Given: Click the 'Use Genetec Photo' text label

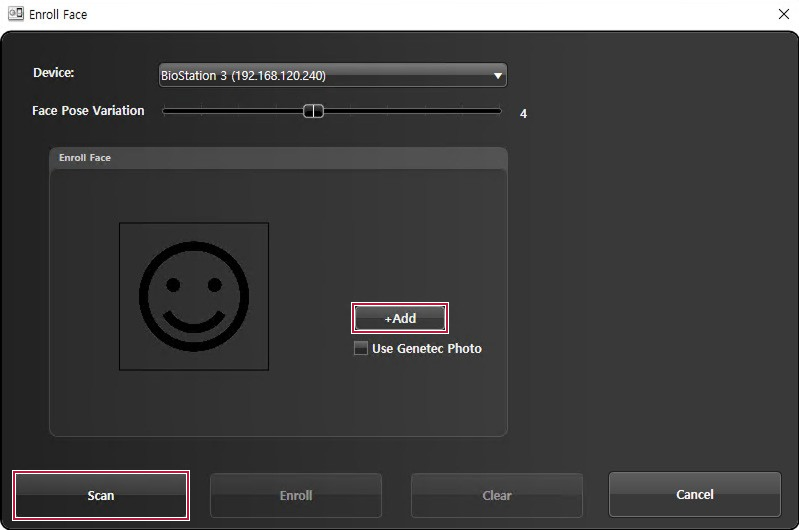Looking at the screenshot, I should 426,349.
